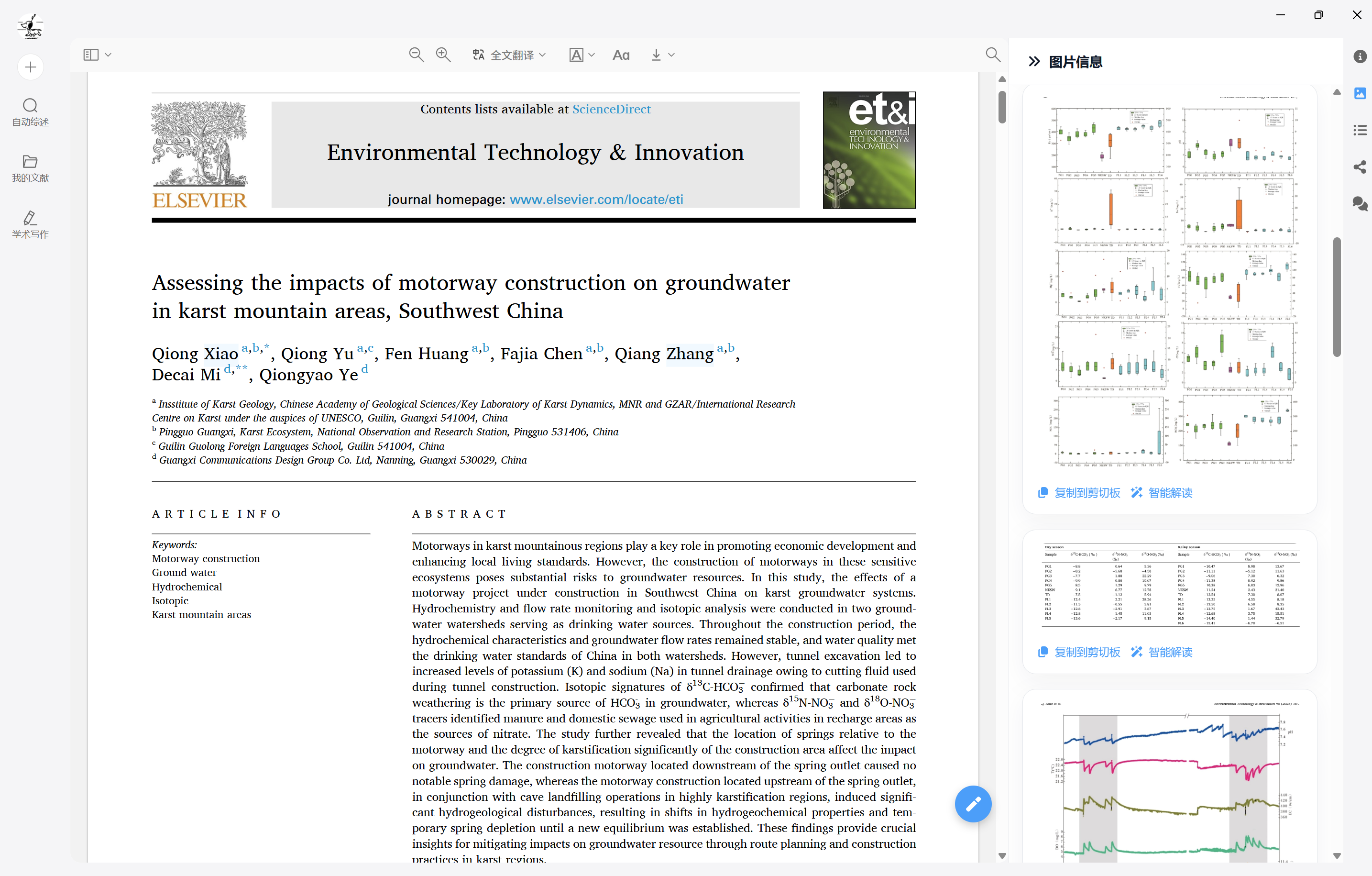Image resolution: width=1372 pixels, height=876 pixels.
Task: Open the chat comments icon
Action: click(1360, 203)
